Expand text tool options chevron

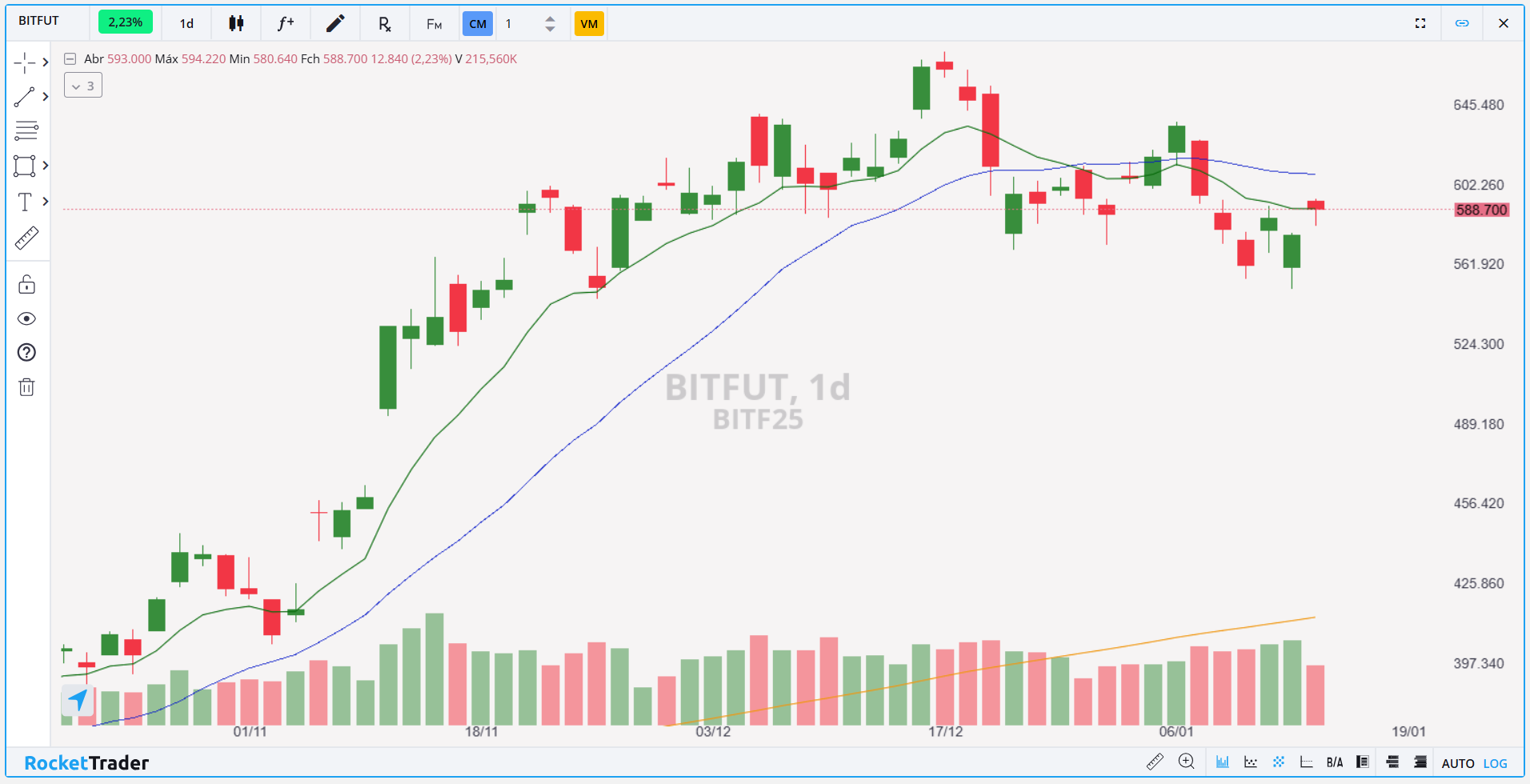tap(46, 202)
